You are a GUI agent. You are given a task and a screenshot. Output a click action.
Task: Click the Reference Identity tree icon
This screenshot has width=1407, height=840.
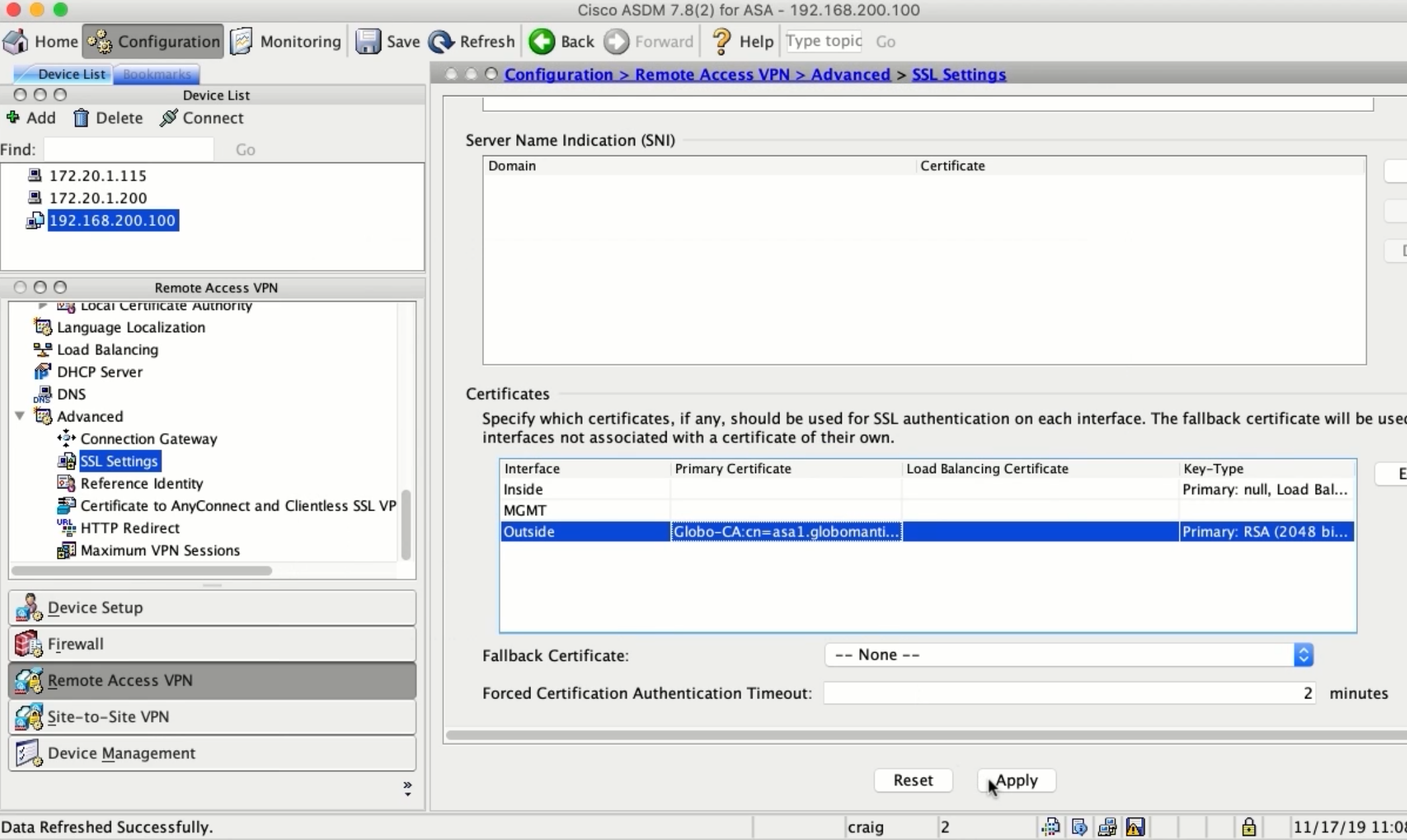(x=66, y=483)
